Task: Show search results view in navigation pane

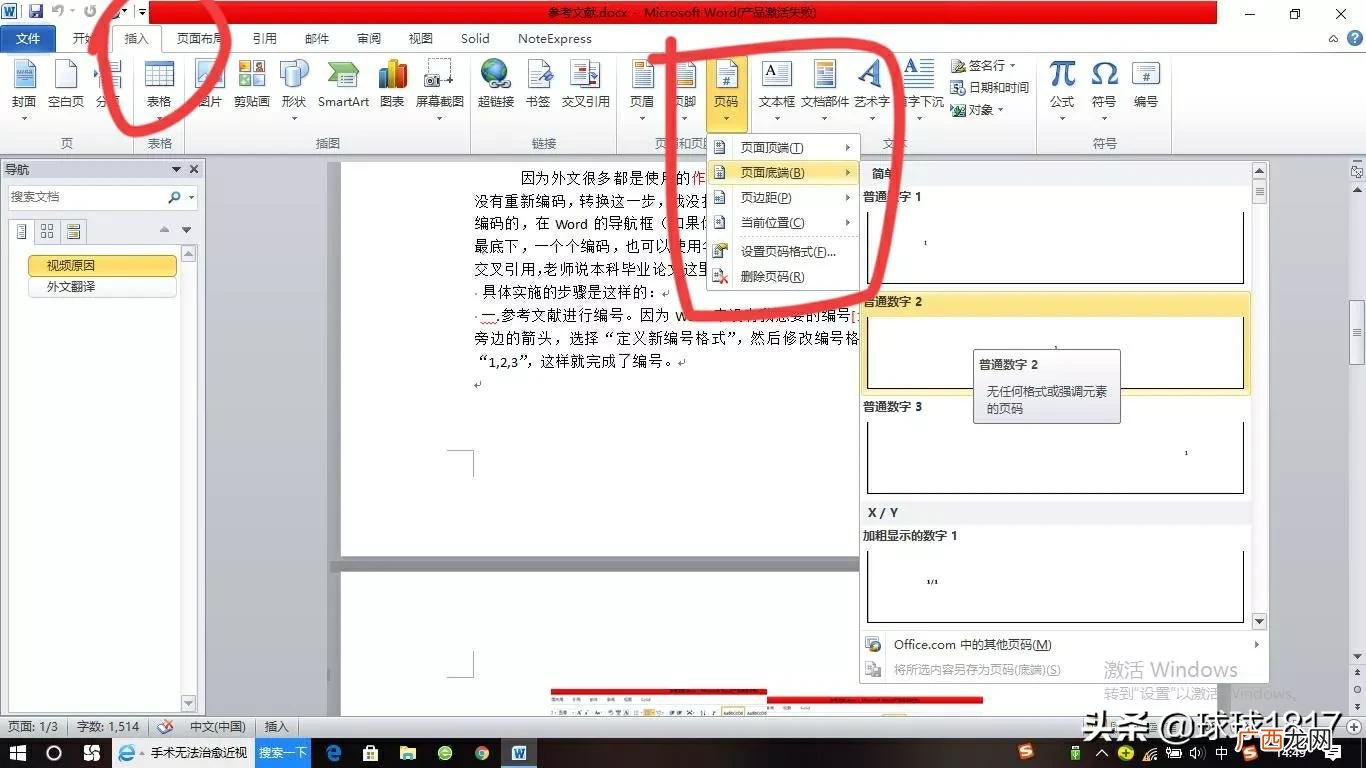Action: (x=72, y=232)
